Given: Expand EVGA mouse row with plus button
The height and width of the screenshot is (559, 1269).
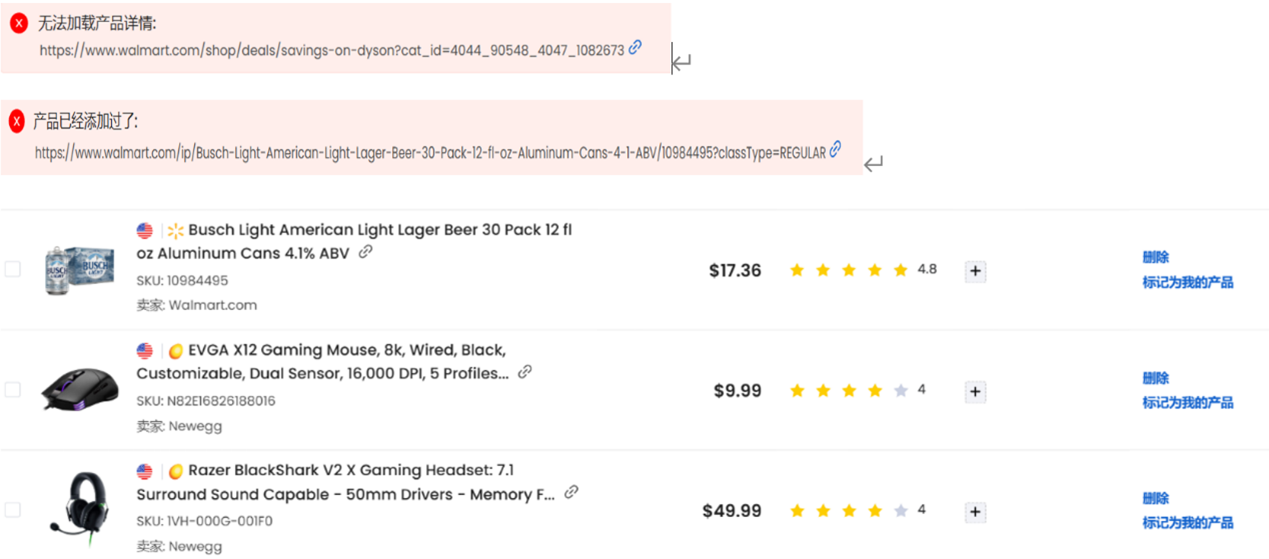Looking at the screenshot, I should click(x=976, y=392).
